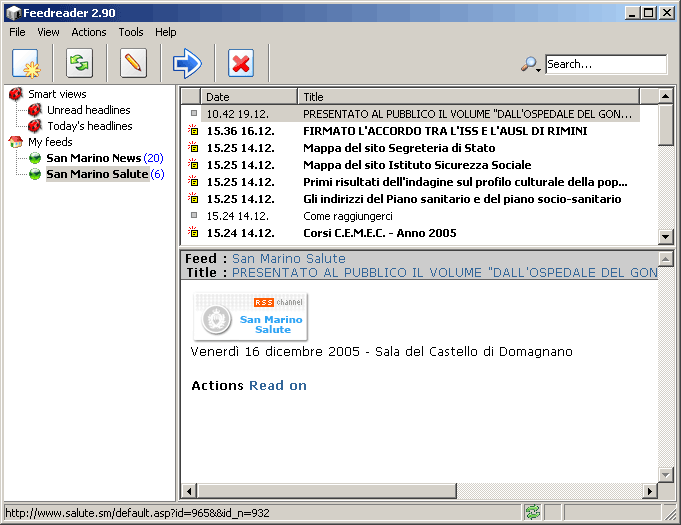Sort headlines by the Date column header

tap(248, 96)
